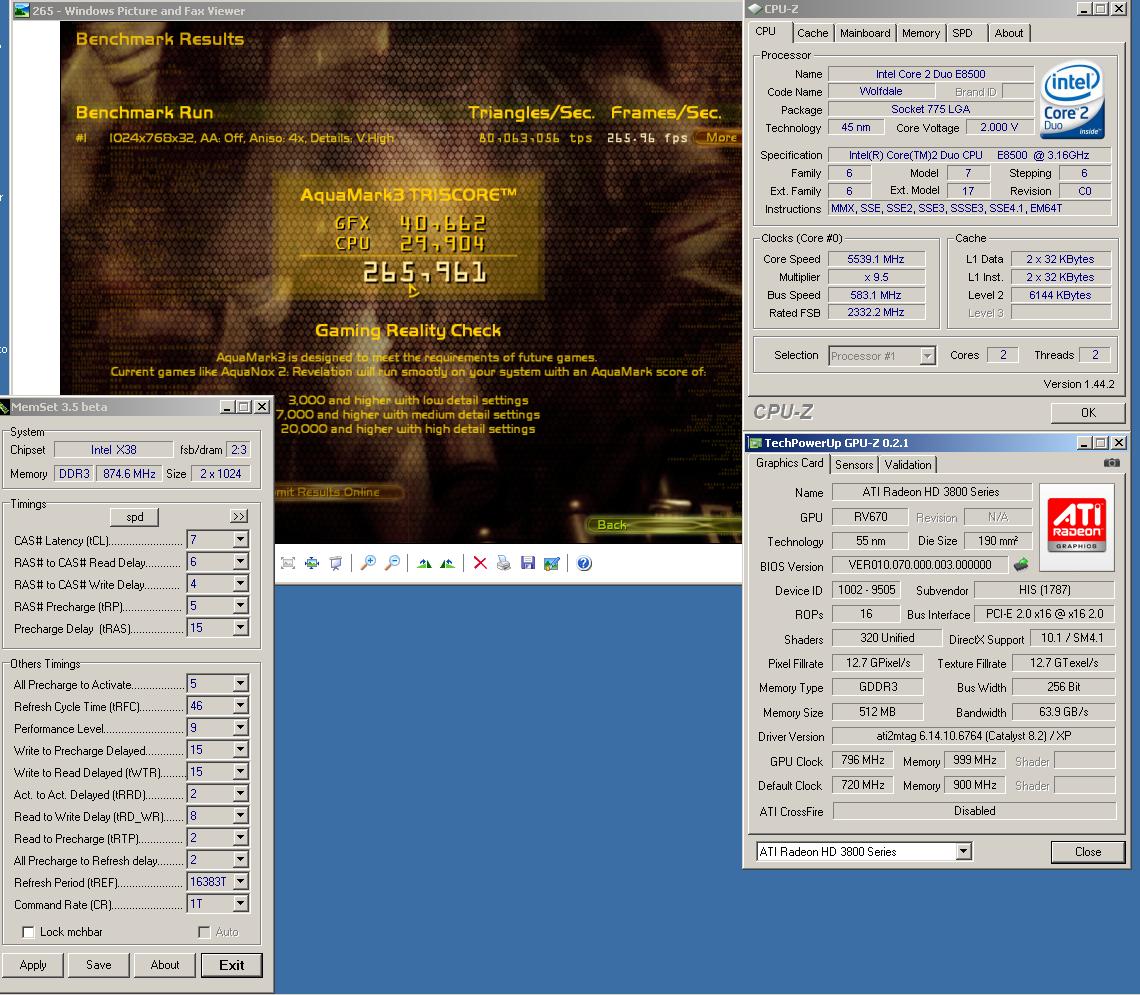Click the About button in MemSet
1140x995 pixels.
point(165,965)
